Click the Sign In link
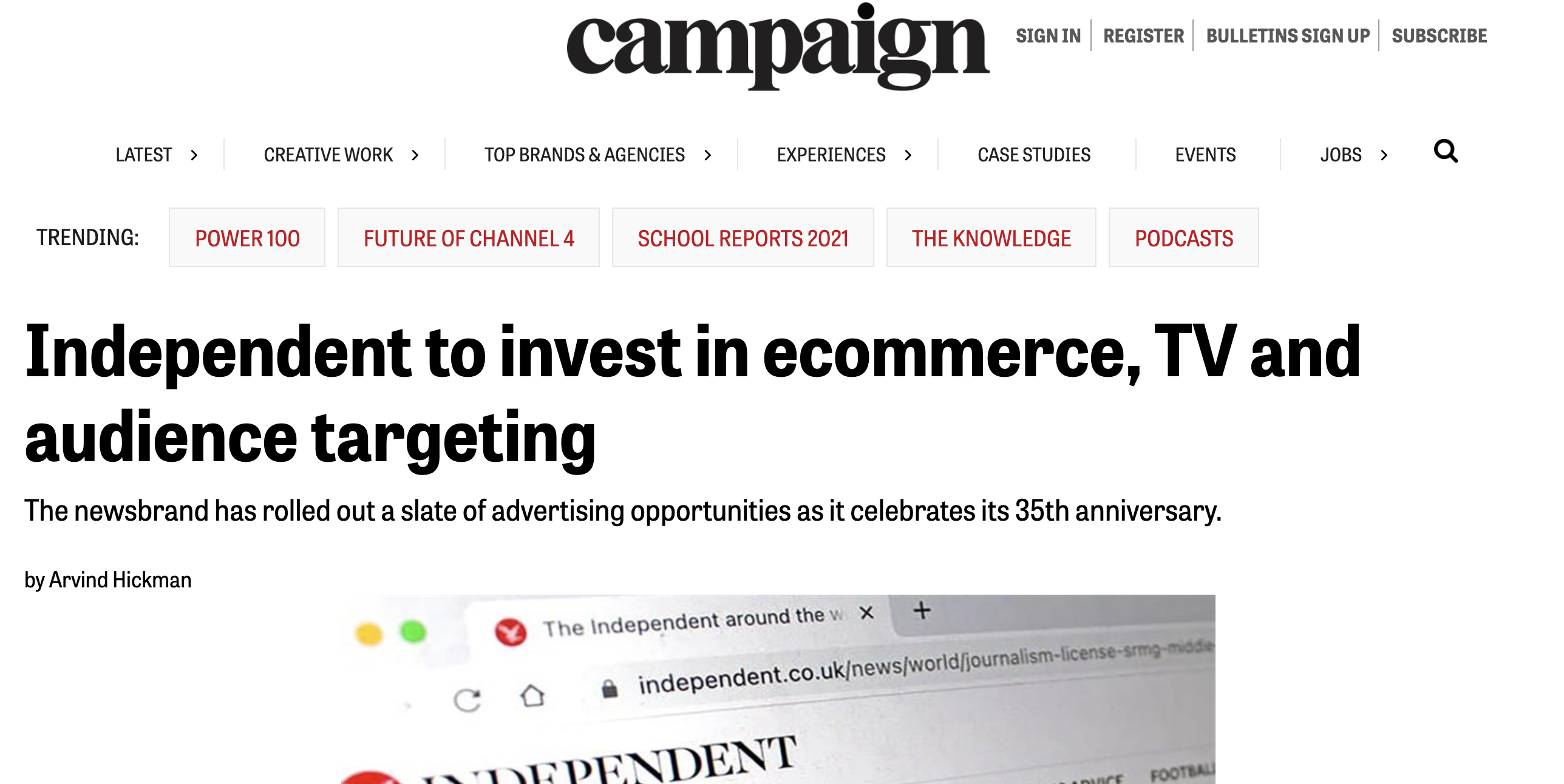 click(x=1049, y=36)
